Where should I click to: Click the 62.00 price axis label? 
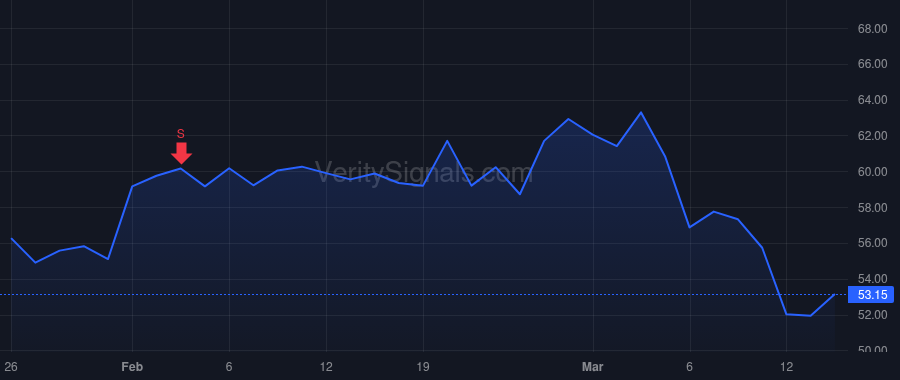pyautogui.click(x=872, y=136)
